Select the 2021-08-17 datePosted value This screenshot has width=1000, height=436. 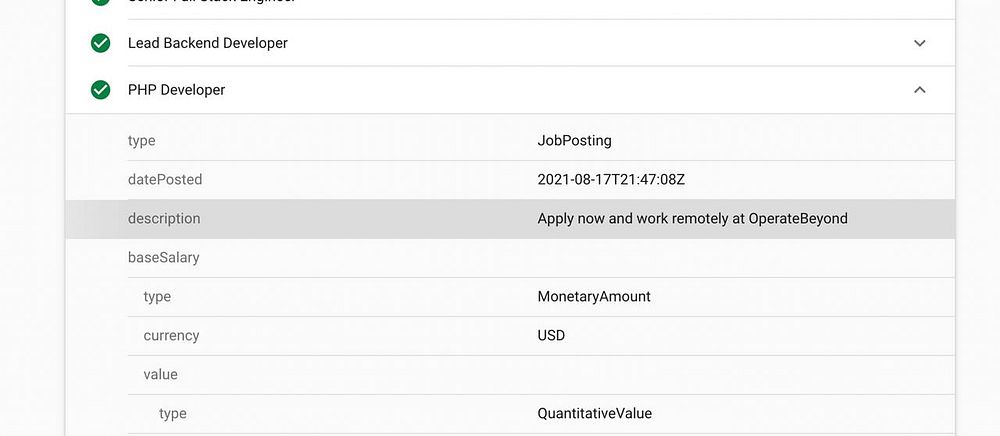(x=611, y=180)
